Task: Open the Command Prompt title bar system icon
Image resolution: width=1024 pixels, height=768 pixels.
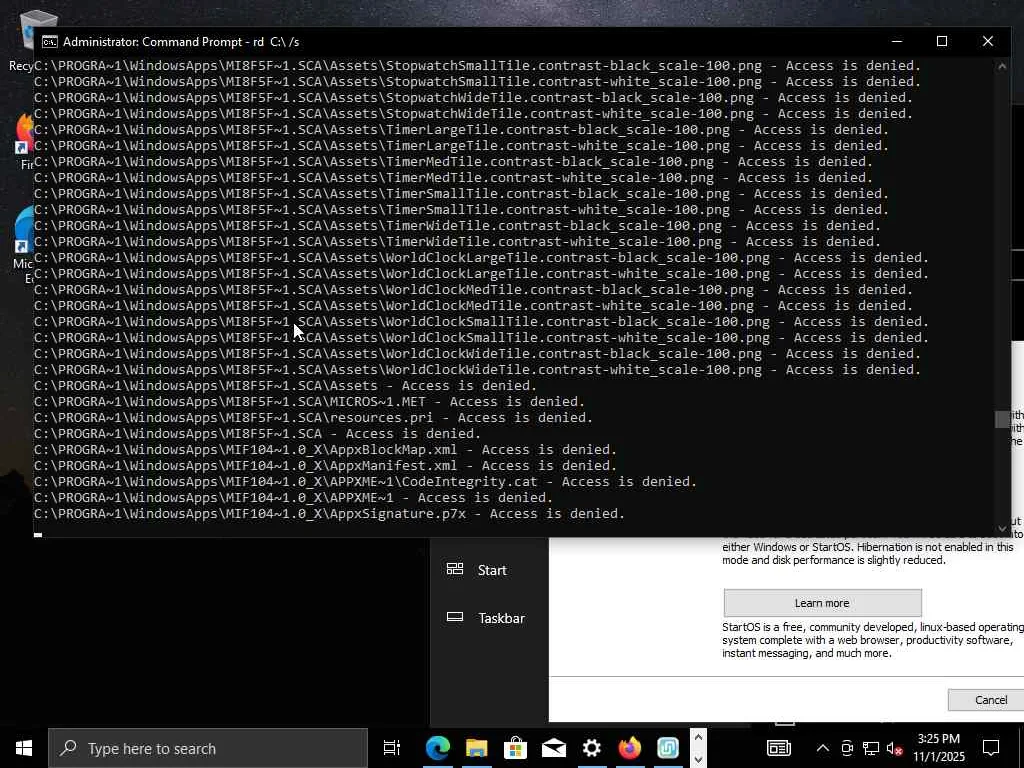Action: coord(49,42)
